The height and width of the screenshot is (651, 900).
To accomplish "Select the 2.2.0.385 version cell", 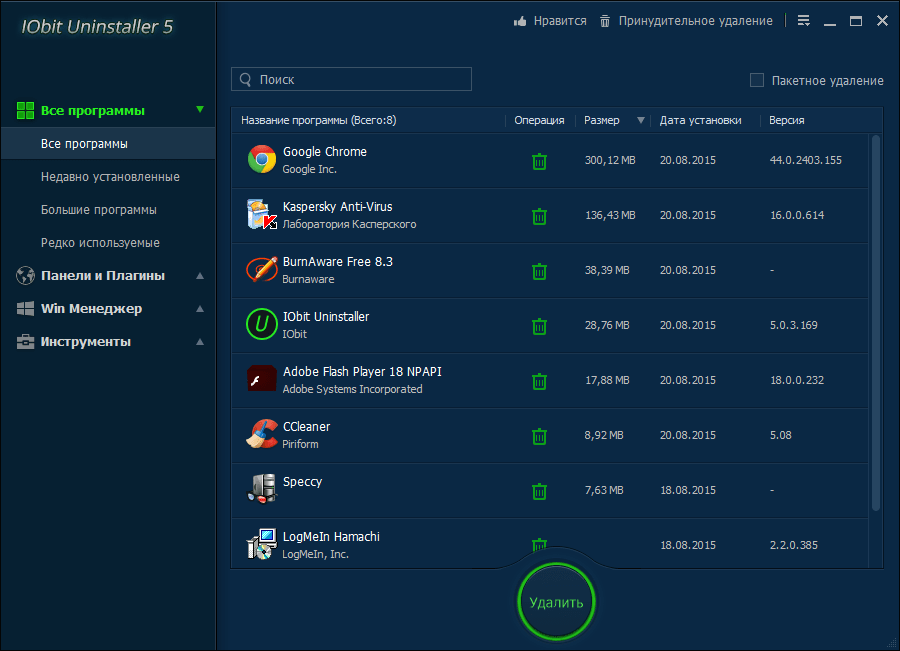I will coord(794,545).
